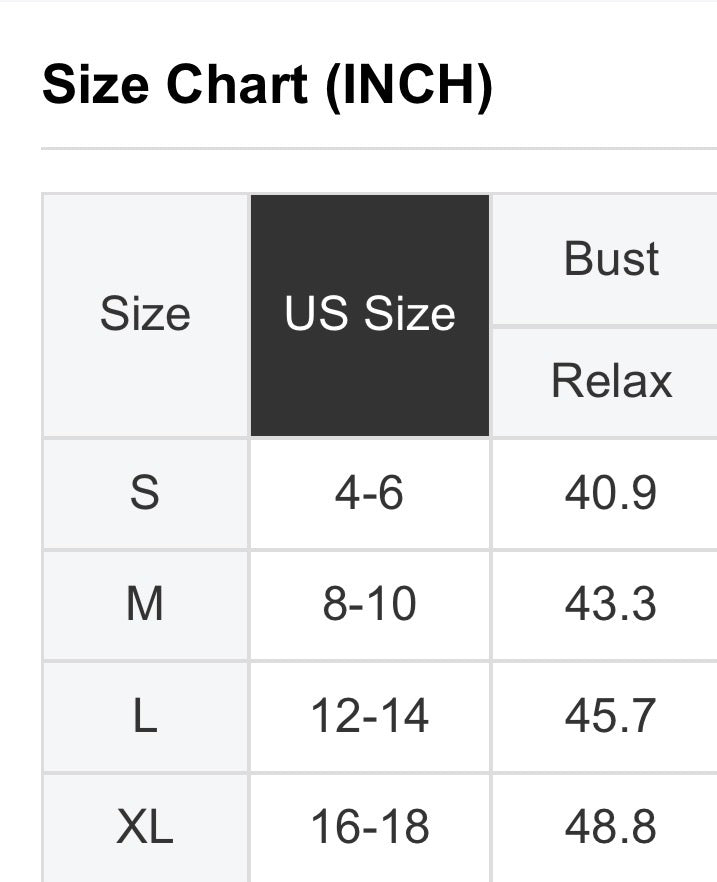Viewport: 717px width, 882px height.
Task: Click the "Size Chart" heading text
Action: pyautogui.click(x=176, y=85)
